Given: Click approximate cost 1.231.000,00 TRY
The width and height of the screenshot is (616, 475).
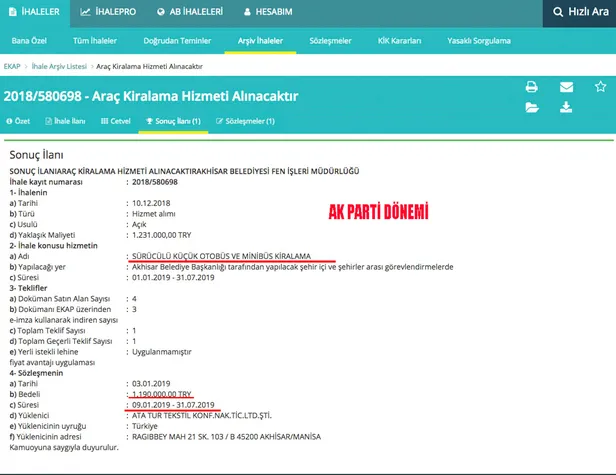Looking at the screenshot, I should tap(161, 235).
